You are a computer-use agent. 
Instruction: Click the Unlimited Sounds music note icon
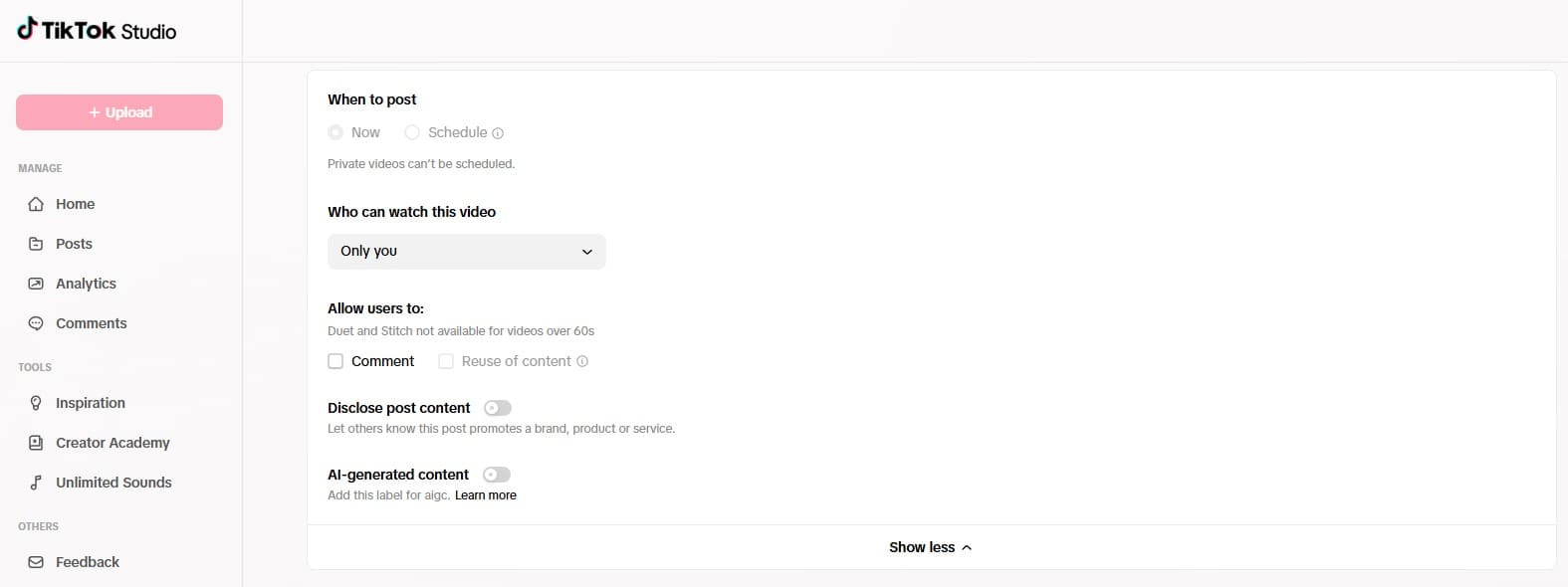pos(36,483)
